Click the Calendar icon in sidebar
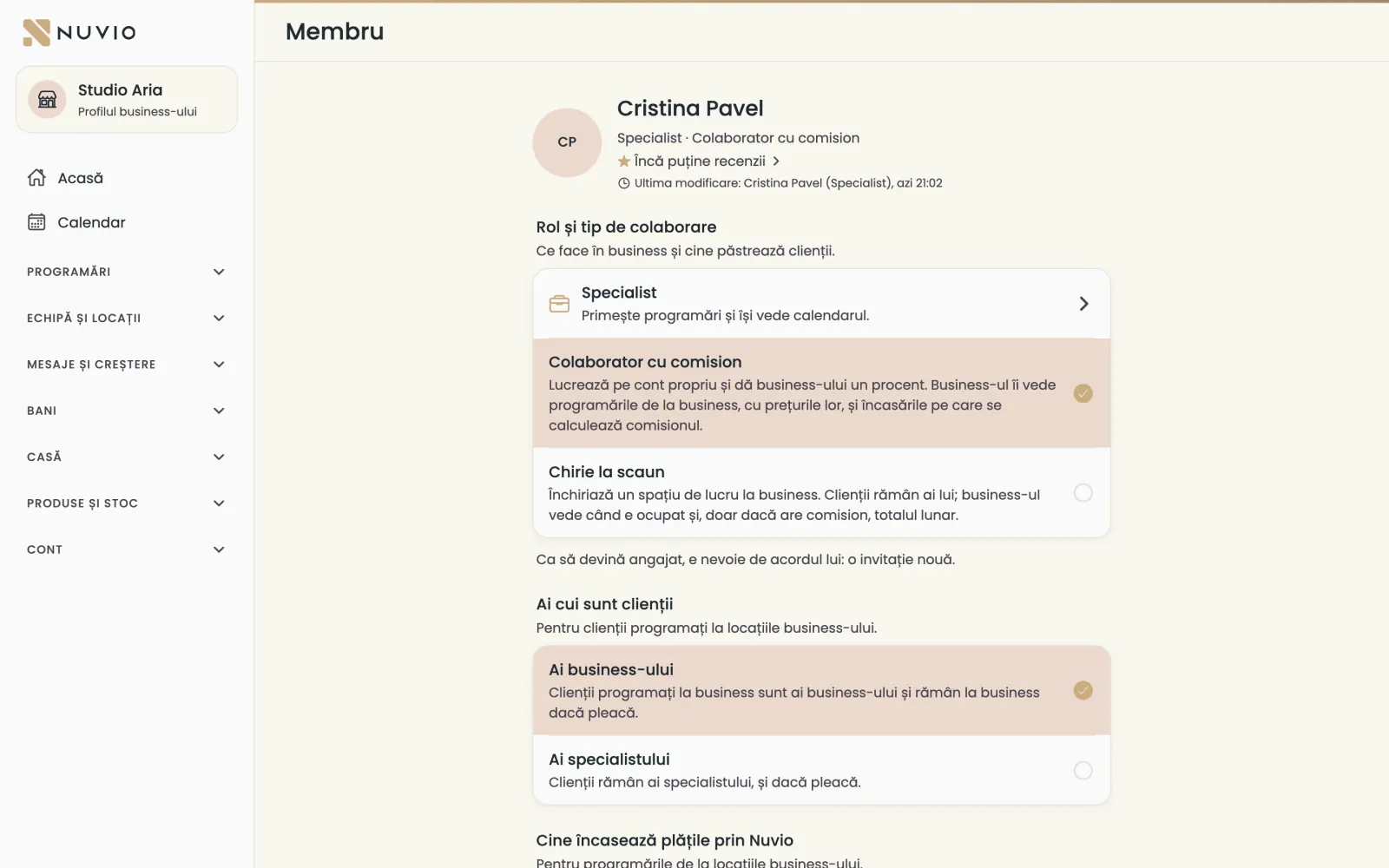Screen dimensions: 1389x868 (36, 222)
